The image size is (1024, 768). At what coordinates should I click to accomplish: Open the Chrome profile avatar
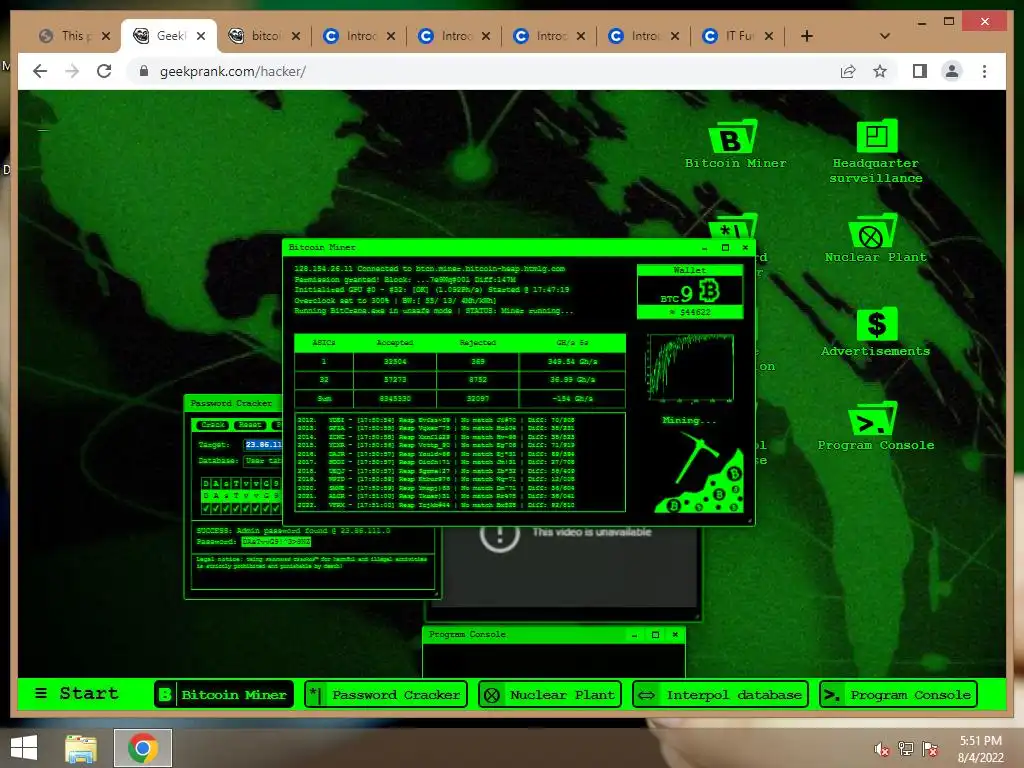(952, 71)
